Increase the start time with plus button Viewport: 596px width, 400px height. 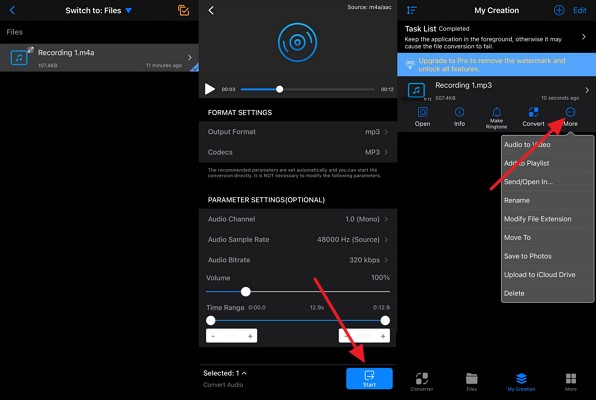pos(250,336)
